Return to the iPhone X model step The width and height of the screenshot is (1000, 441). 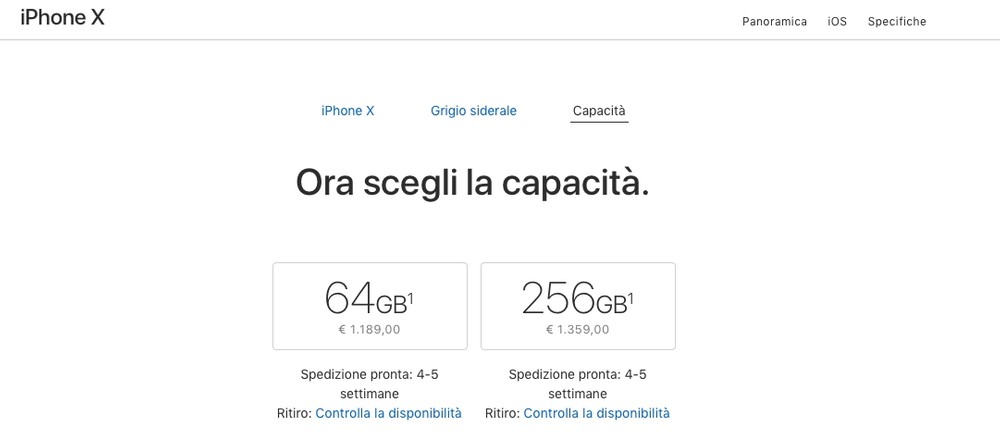(347, 111)
